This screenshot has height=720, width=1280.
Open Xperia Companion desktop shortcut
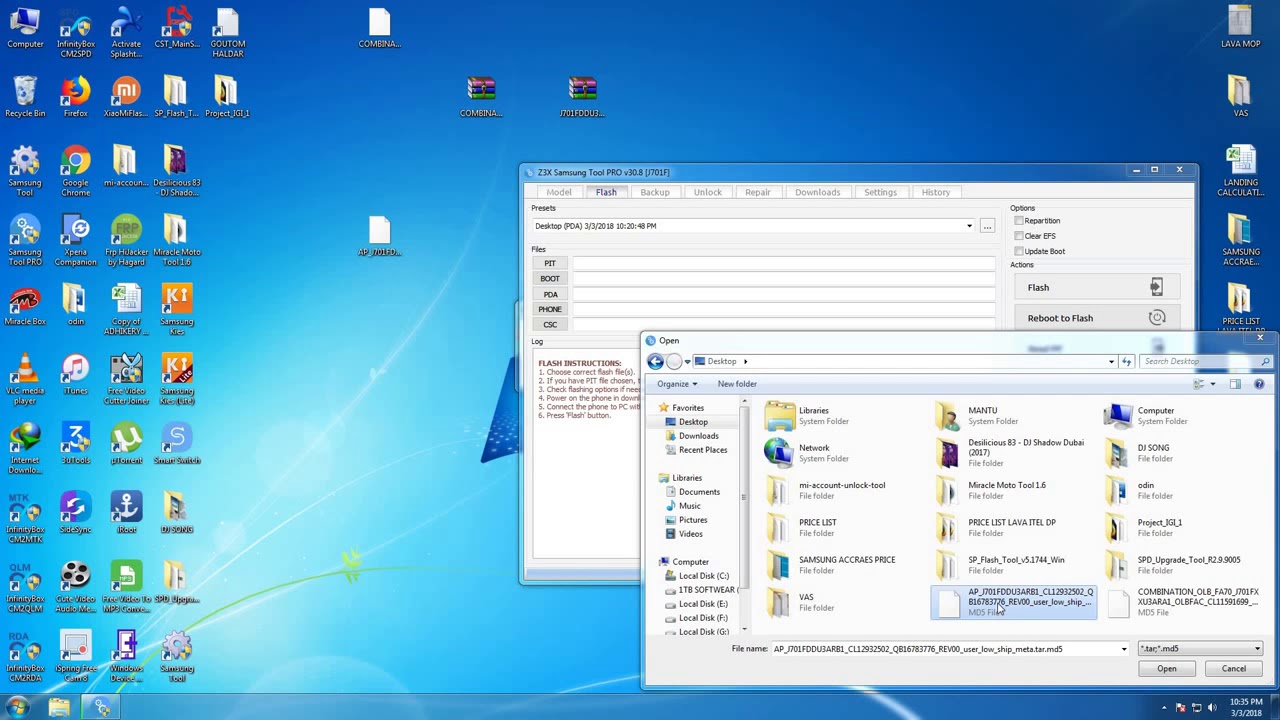(x=75, y=240)
